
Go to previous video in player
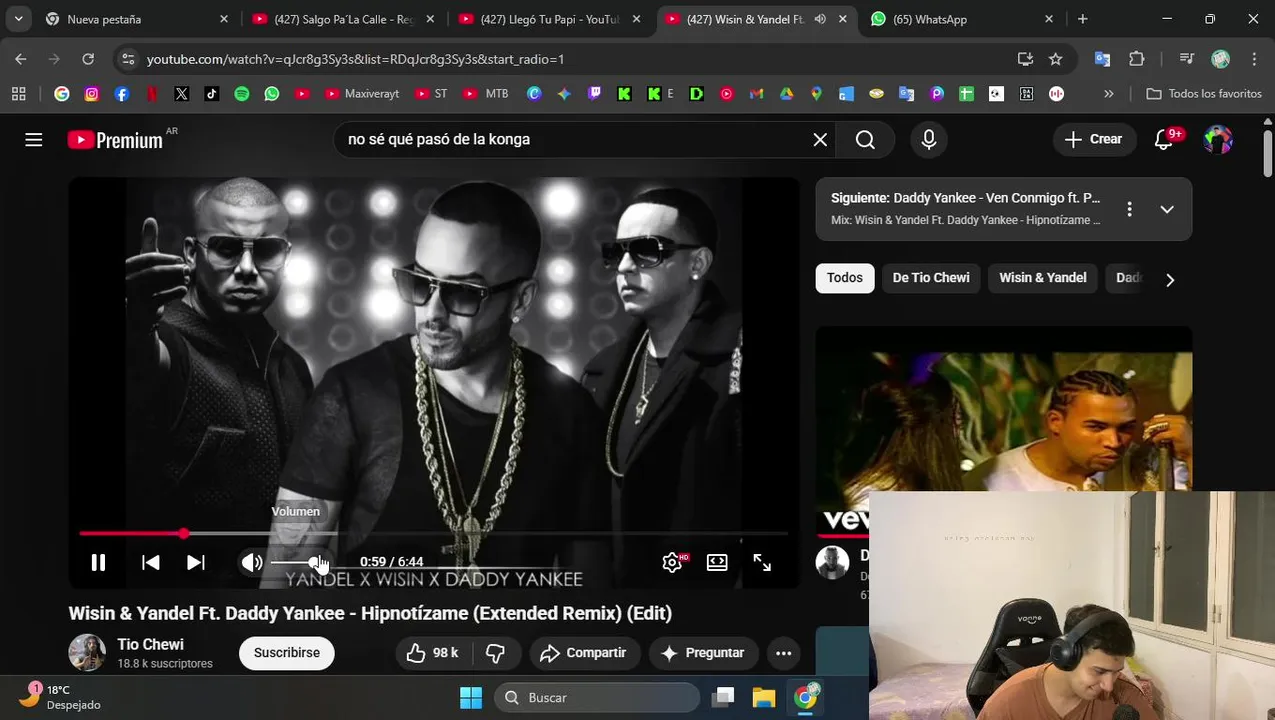point(151,563)
